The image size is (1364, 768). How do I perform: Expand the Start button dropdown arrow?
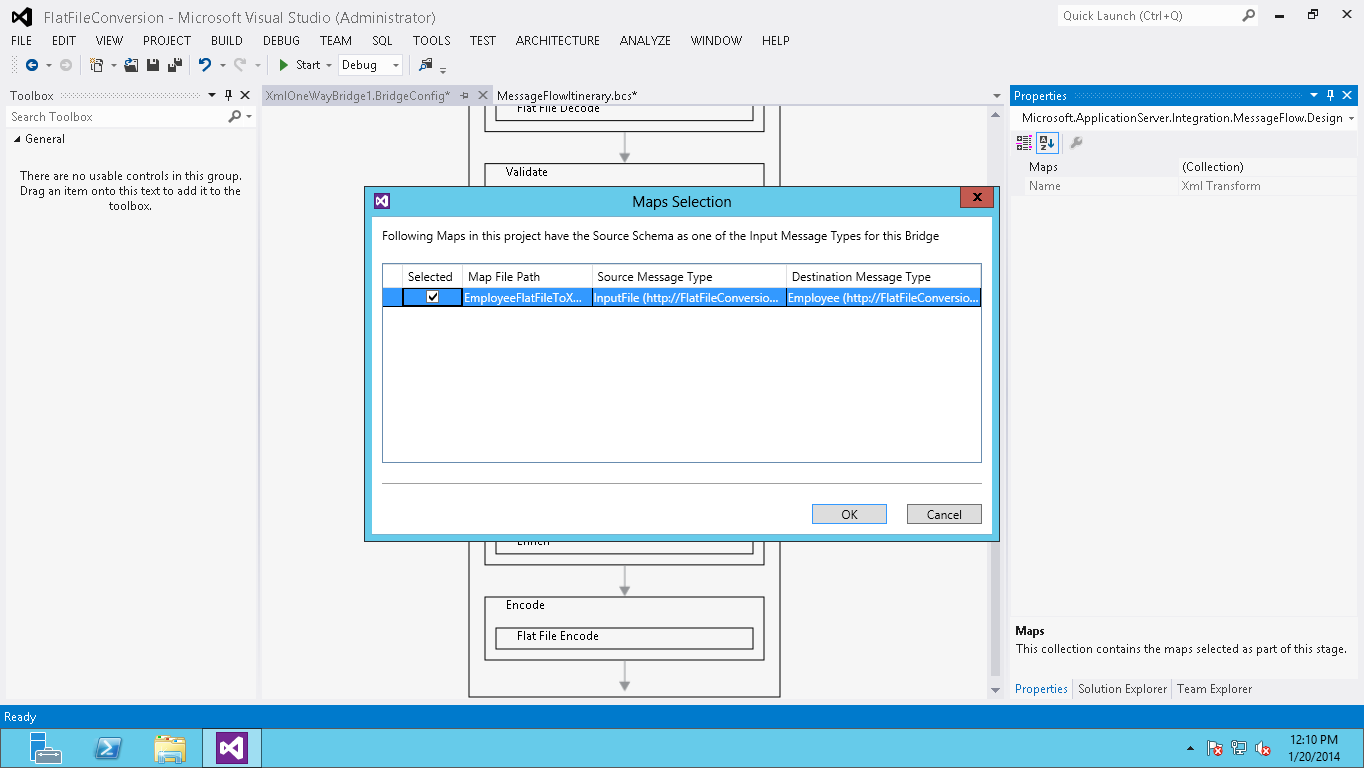(329, 65)
